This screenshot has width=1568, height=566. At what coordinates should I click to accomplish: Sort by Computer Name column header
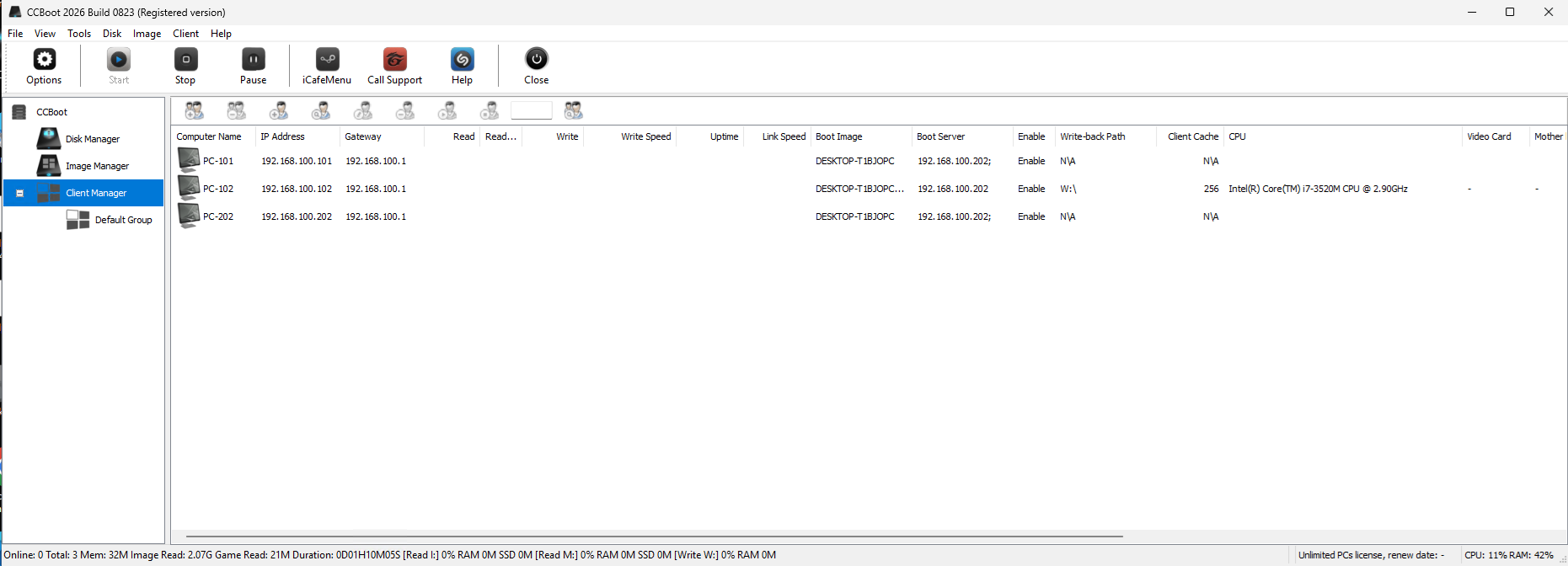click(213, 136)
